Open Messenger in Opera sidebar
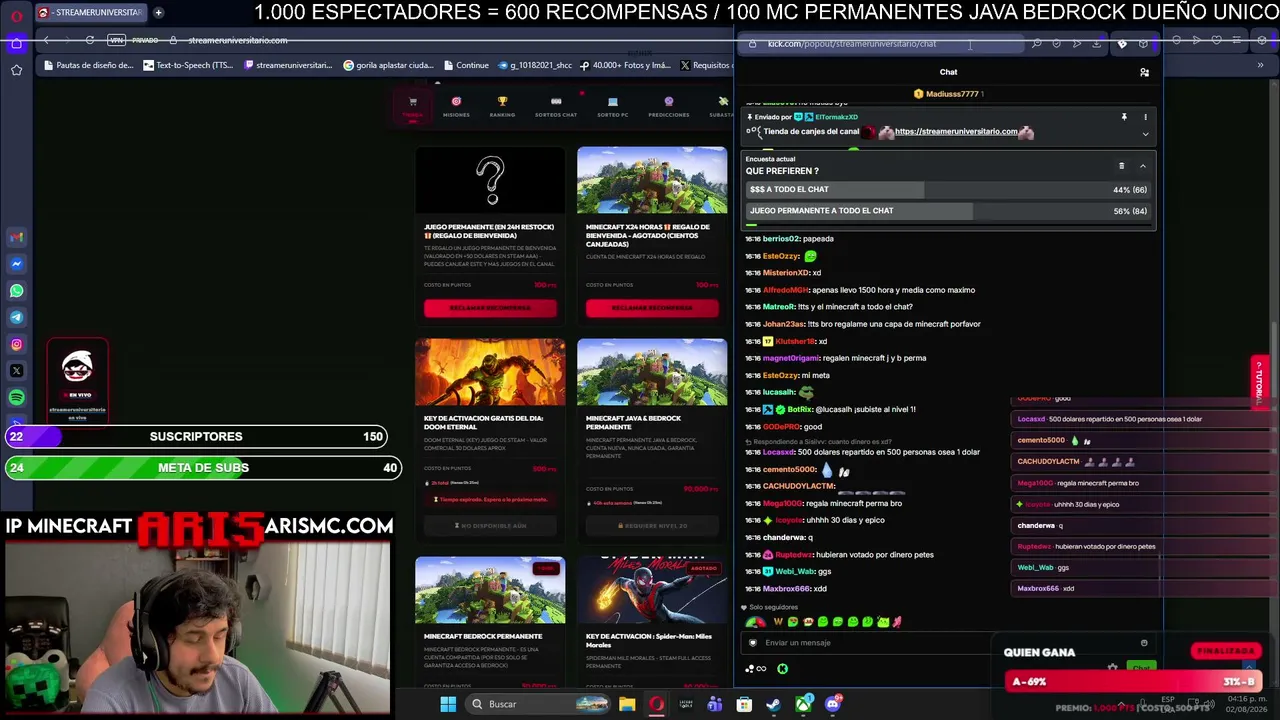 click(x=16, y=264)
